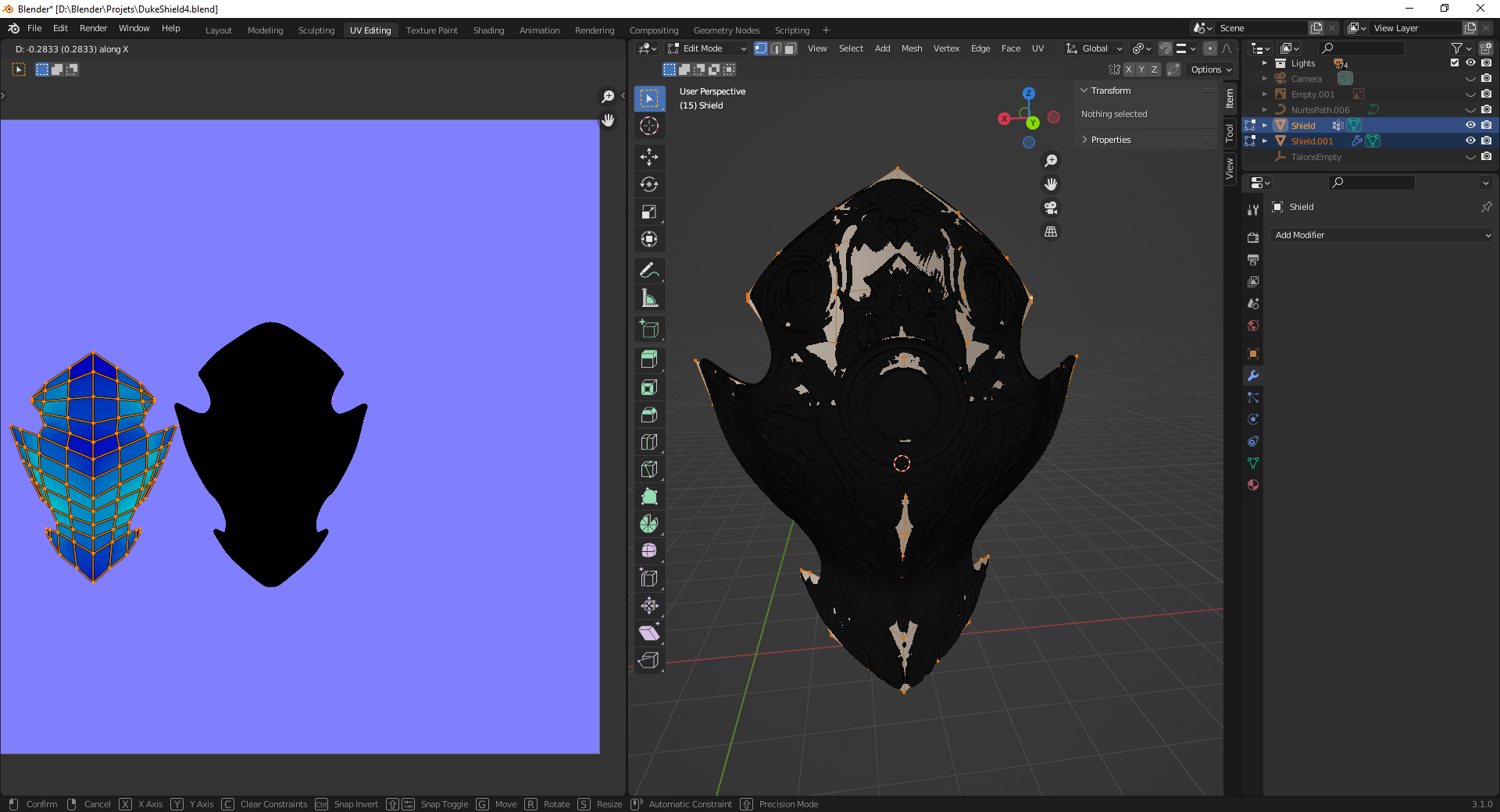Open the UV menu in viewport header
The image size is (1500, 812).
pyautogui.click(x=1037, y=48)
